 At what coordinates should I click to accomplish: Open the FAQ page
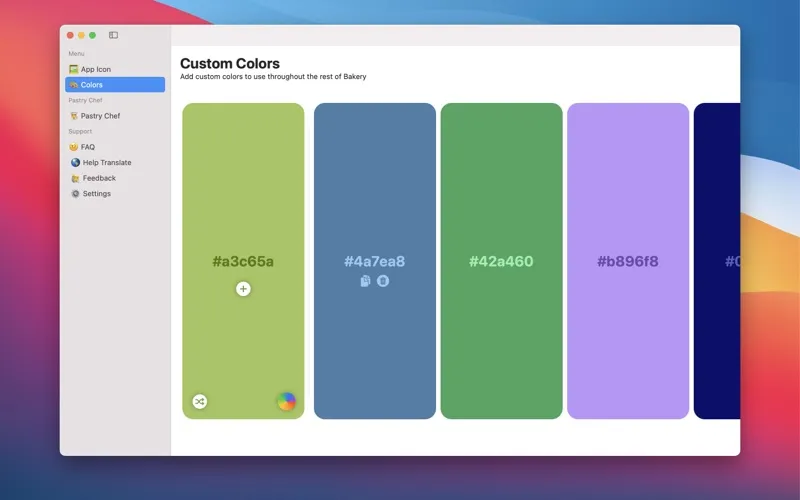(x=115, y=147)
